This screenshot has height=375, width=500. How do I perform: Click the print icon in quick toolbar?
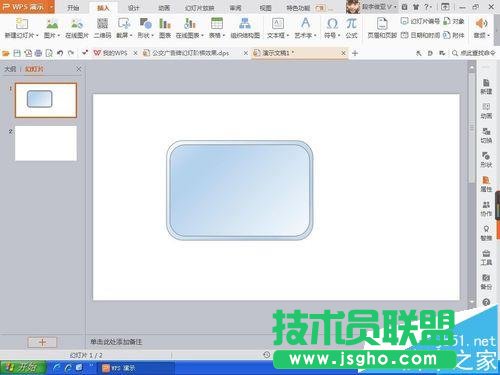38,53
